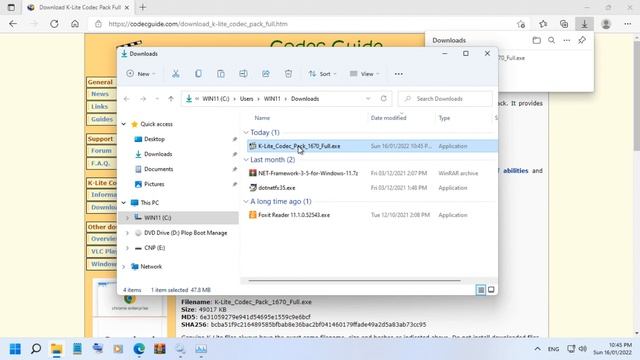Open Edge Collections icon
The height and width of the screenshot is (360, 640).
(564, 24)
